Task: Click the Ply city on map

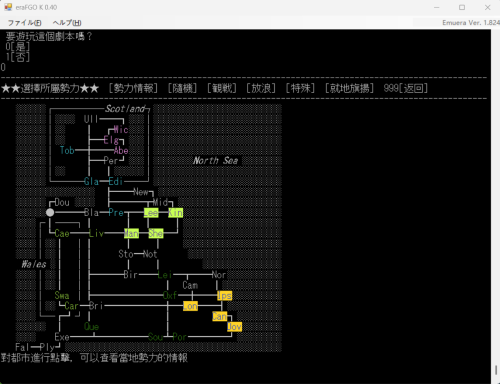Action: coord(47,347)
